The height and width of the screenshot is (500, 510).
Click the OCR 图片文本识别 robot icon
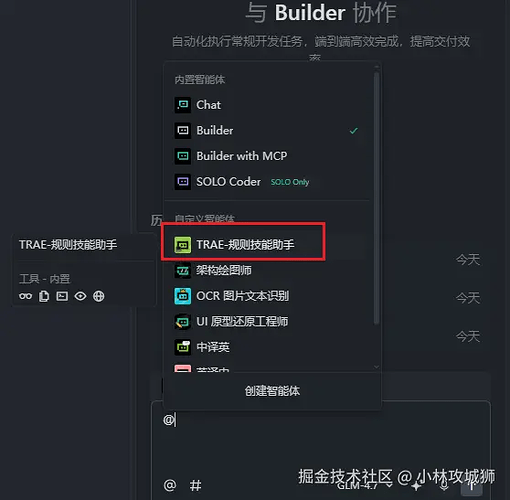[183, 296]
